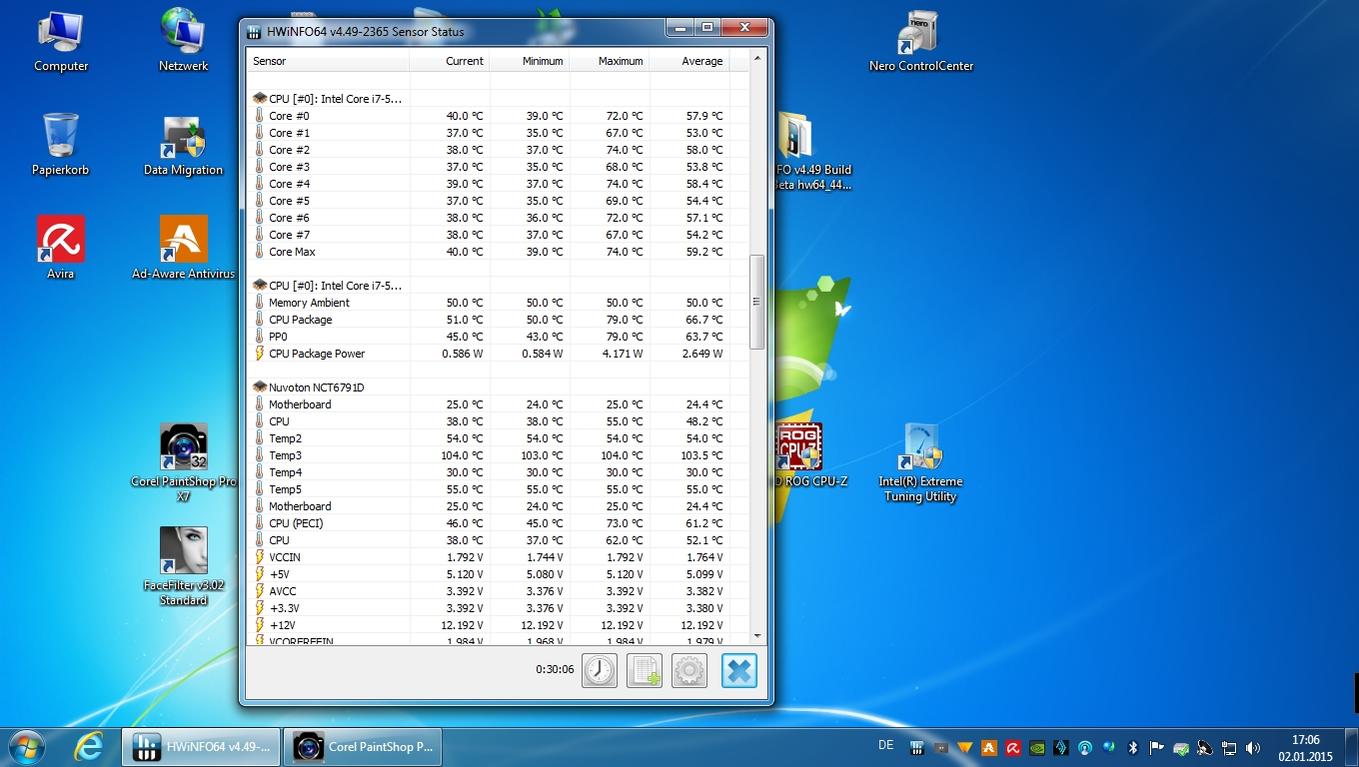Image resolution: width=1359 pixels, height=767 pixels.
Task: Click the network tray icon
Action: (x=1229, y=747)
